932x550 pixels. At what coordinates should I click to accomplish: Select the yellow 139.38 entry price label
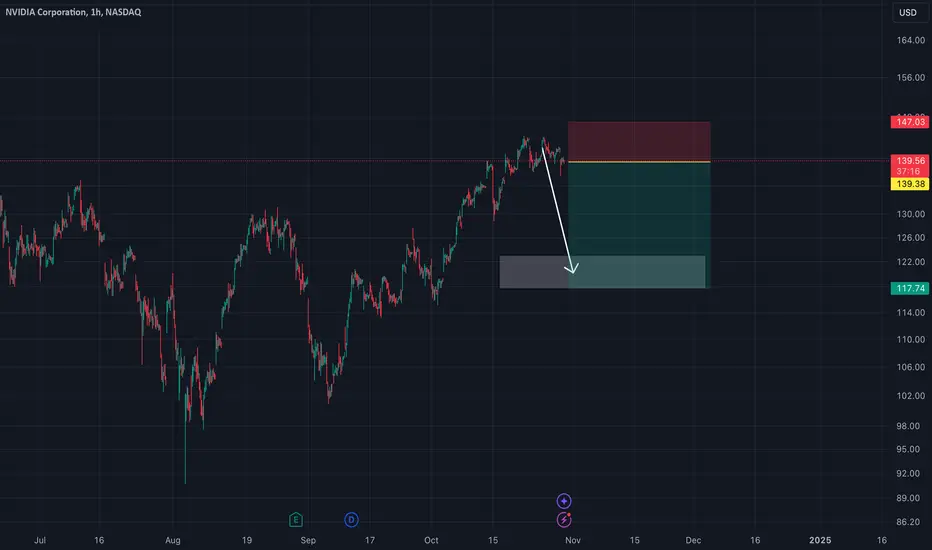click(910, 184)
